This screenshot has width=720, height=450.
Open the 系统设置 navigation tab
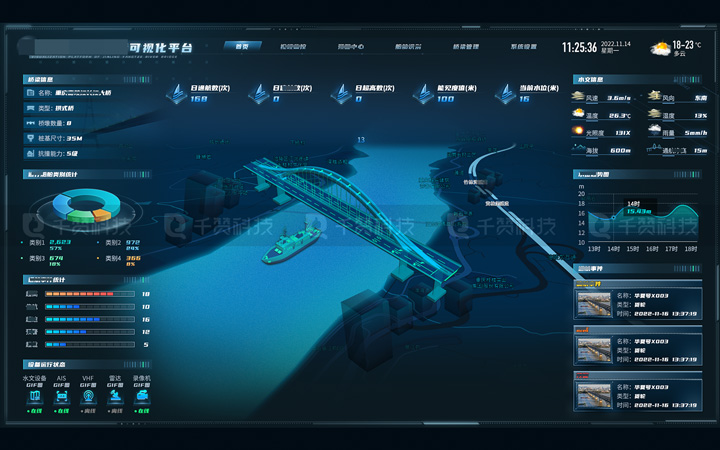(523, 46)
